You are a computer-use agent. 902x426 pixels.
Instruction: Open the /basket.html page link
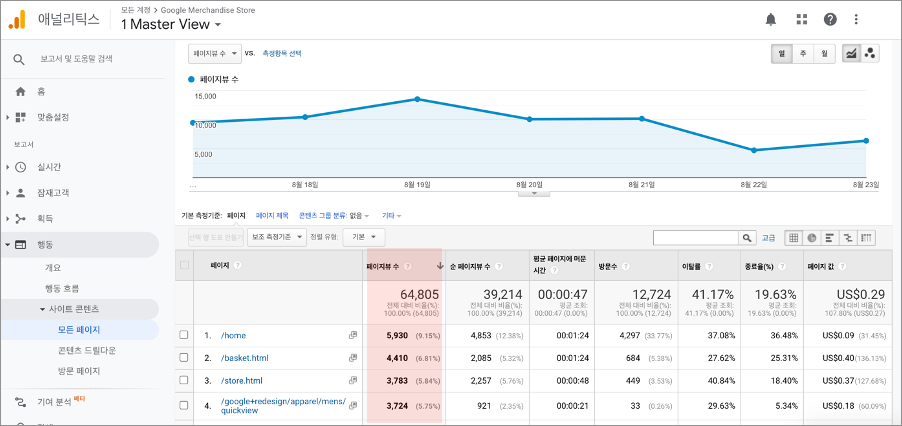(244, 358)
